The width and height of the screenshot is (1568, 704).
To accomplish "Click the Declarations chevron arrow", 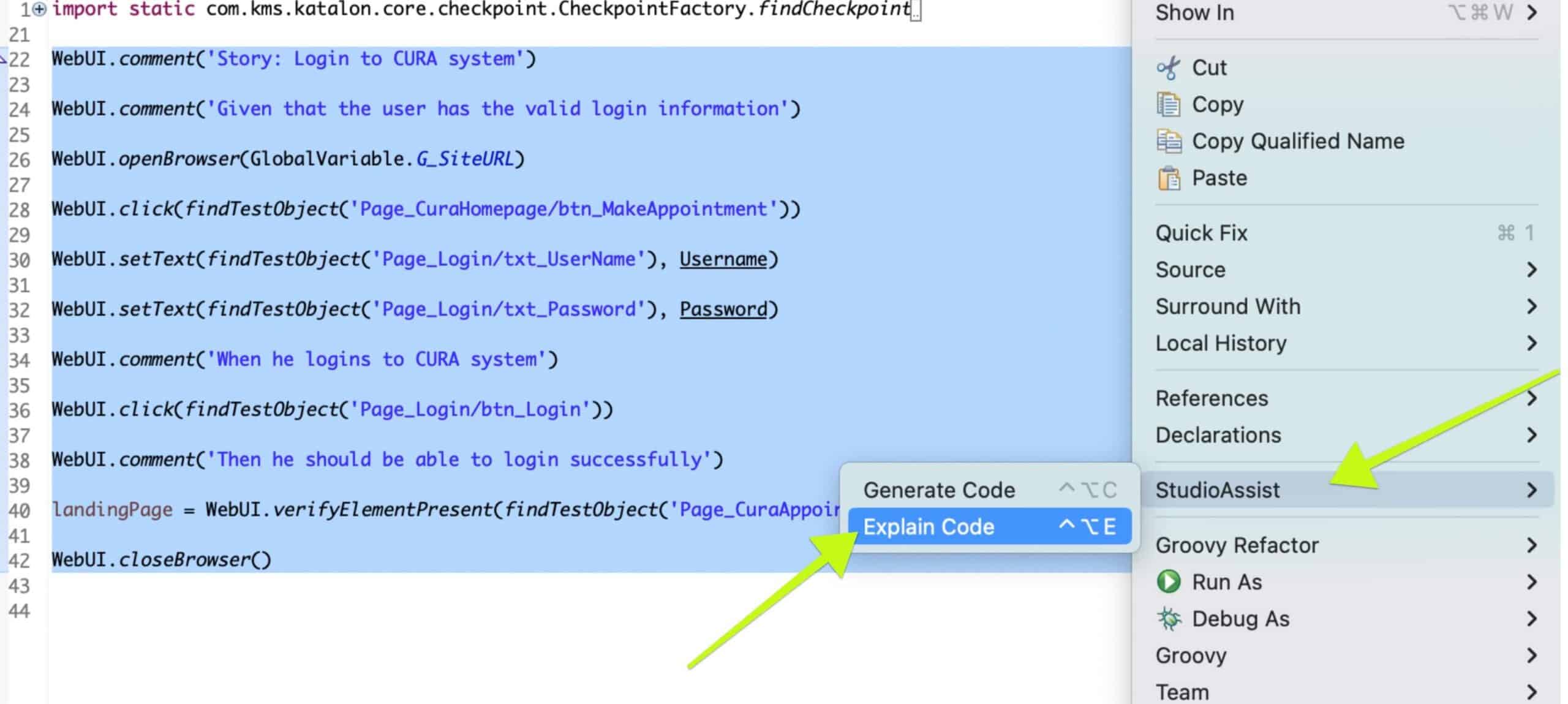I will coord(1532,435).
